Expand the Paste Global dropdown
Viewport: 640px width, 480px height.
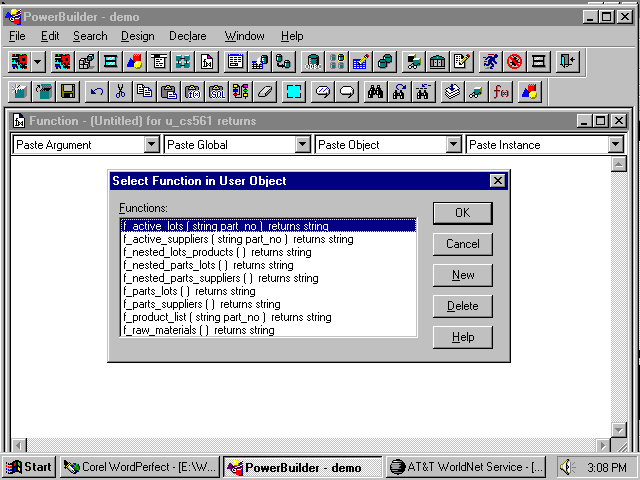[302, 144]
